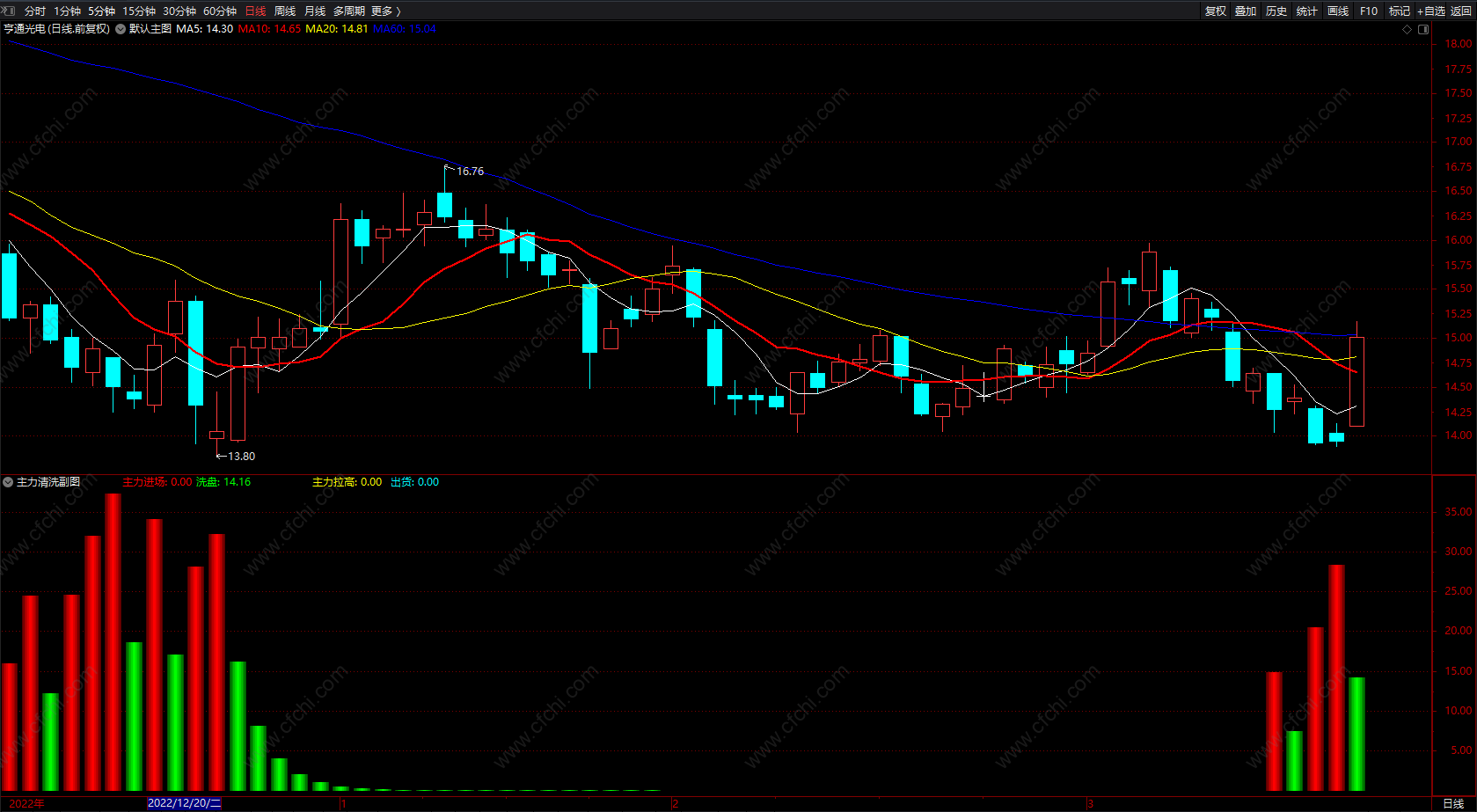
Task: Select the 30分钟 period tab
Action: pos(179,11)
